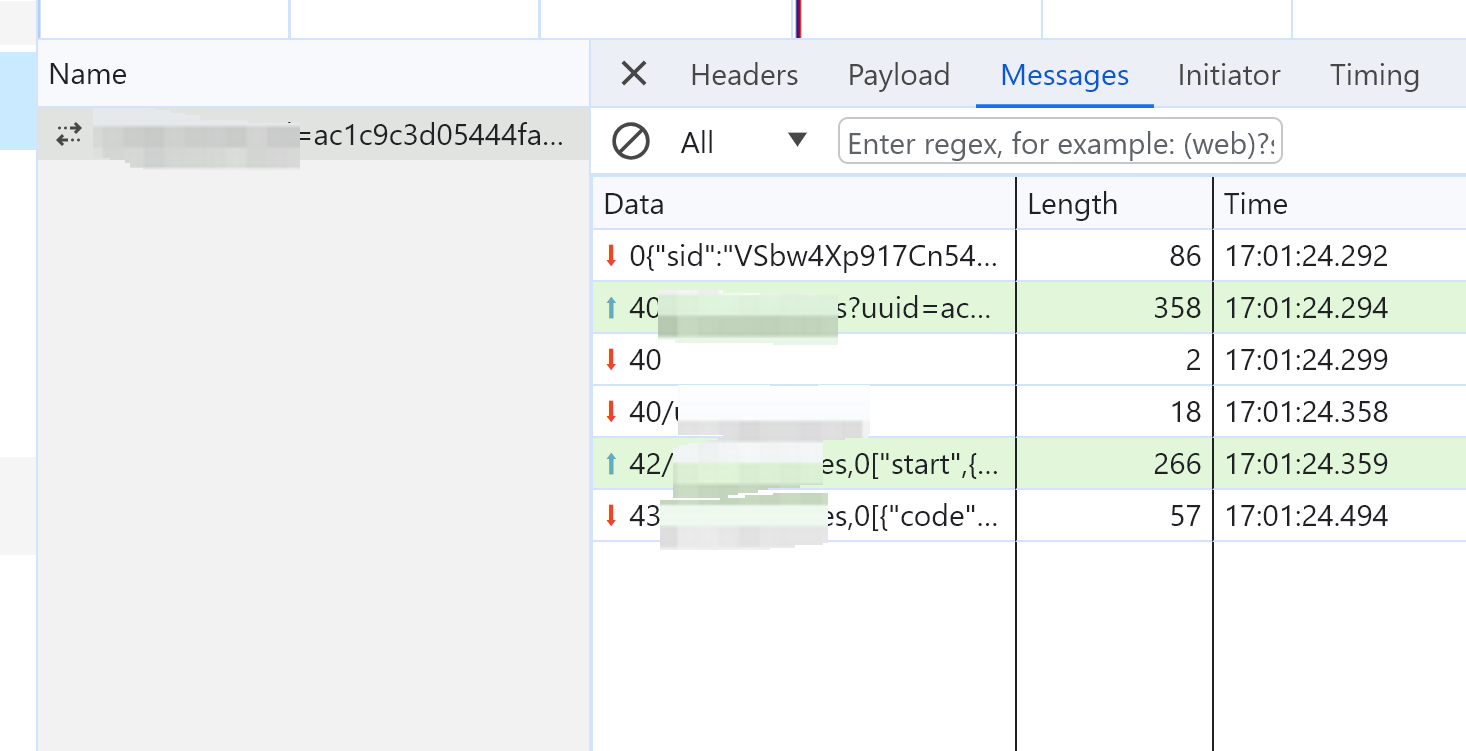This screenshot has width=1466, height=751.
Task: Click the Name column header
Action: [x=313, y=74]
